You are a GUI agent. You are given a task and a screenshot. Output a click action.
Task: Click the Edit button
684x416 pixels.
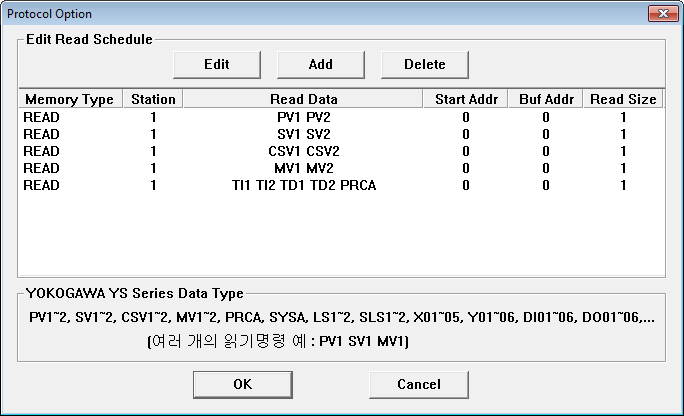[x=217, y=64]
